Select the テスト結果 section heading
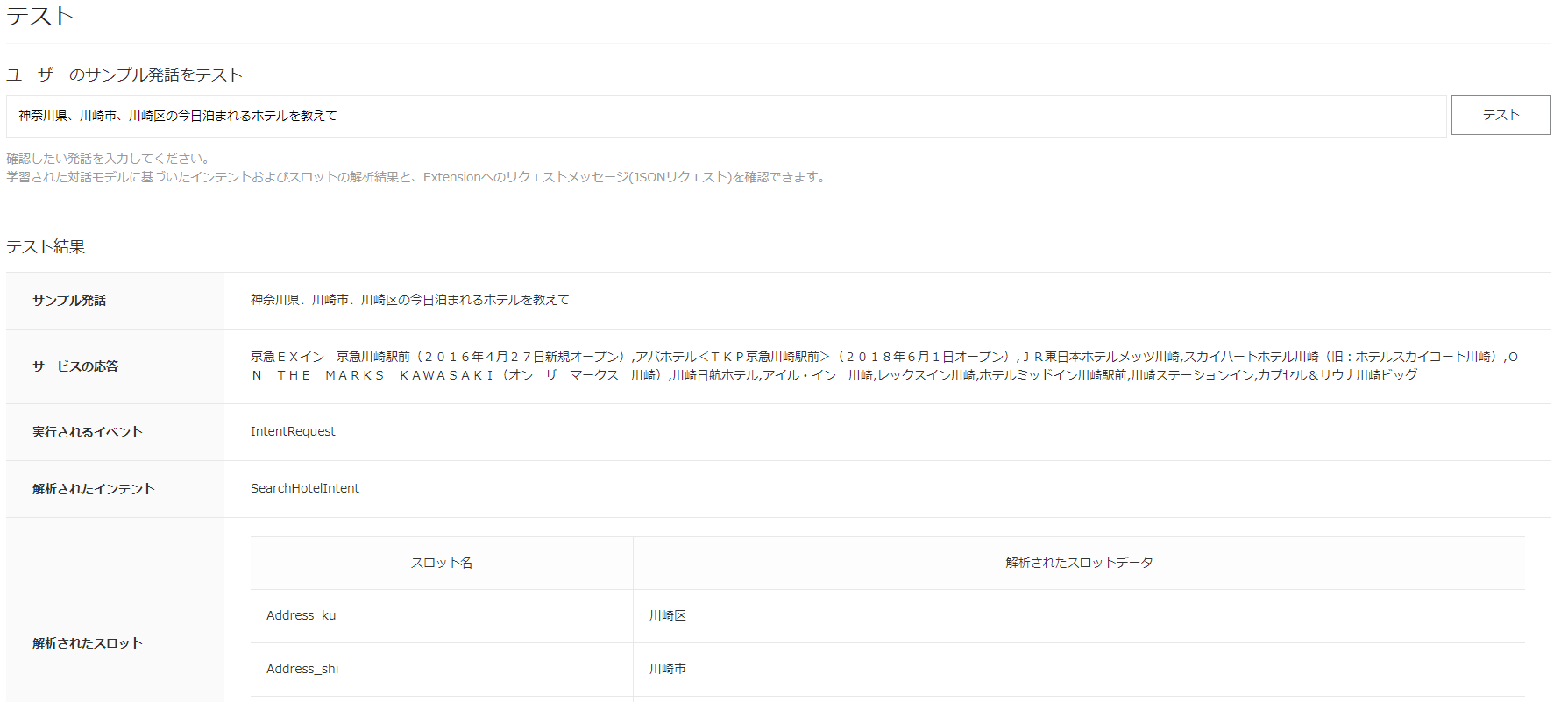1568x717 pixels. [x=46, y=246]
